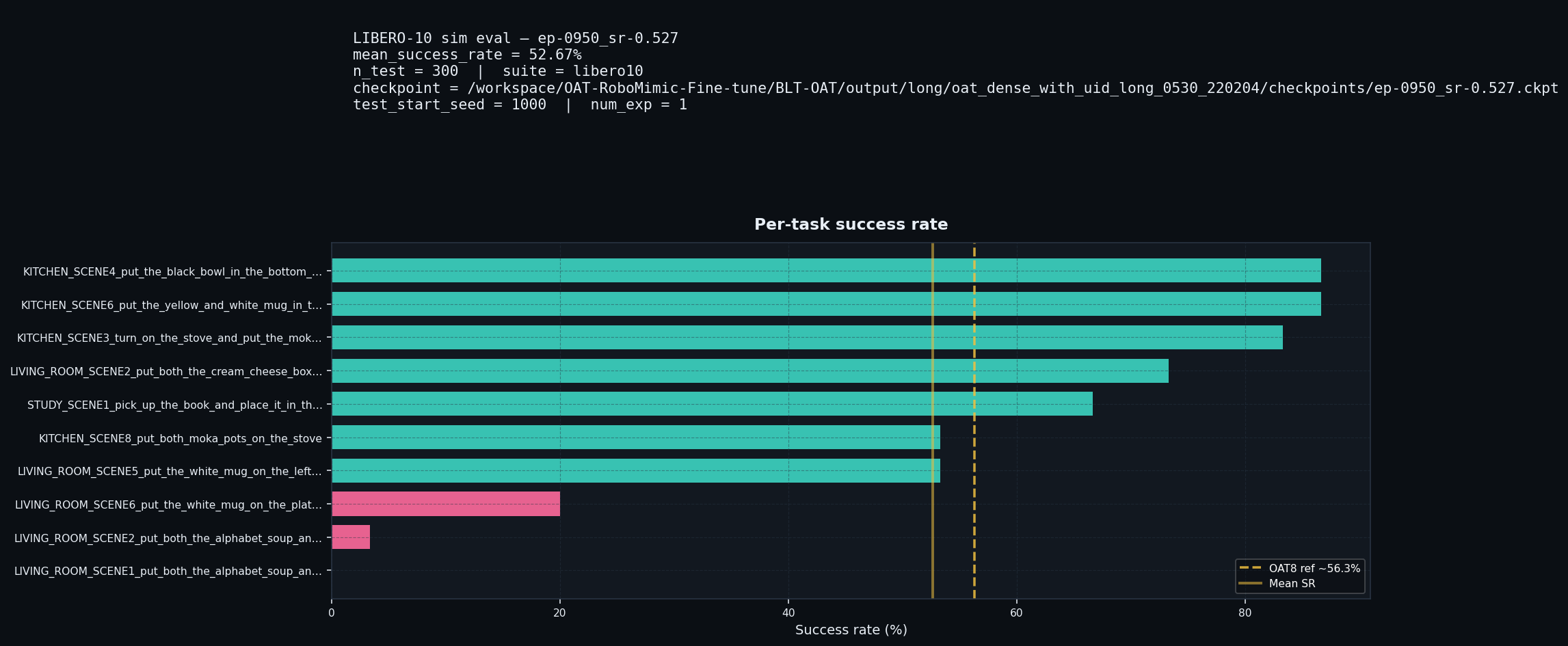
Task: Click the x-axis tick label 80
Action: pyautogui.click(x=1245, y=613)
